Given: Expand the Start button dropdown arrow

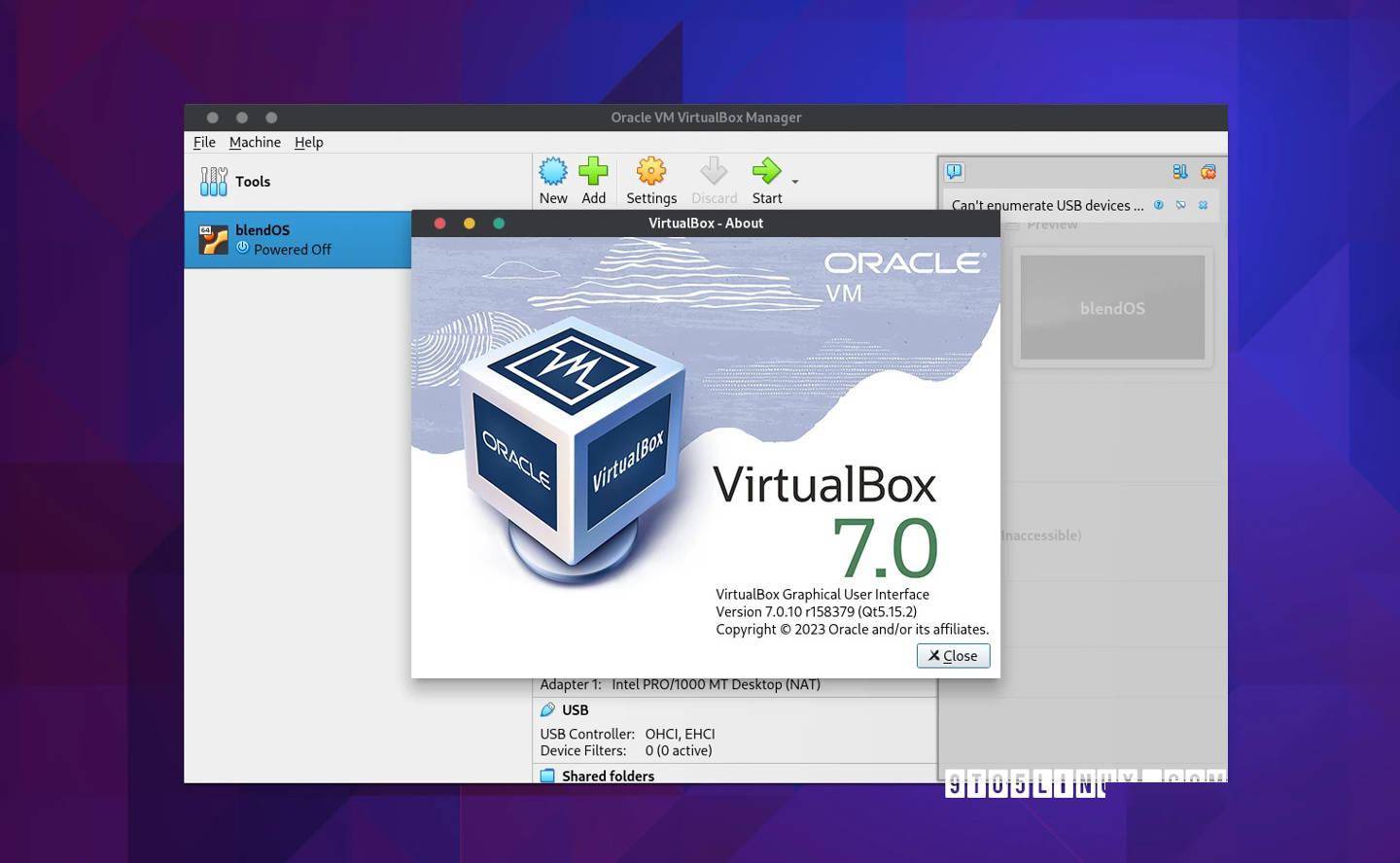Looking at the screenshot, I should (795, 182).
